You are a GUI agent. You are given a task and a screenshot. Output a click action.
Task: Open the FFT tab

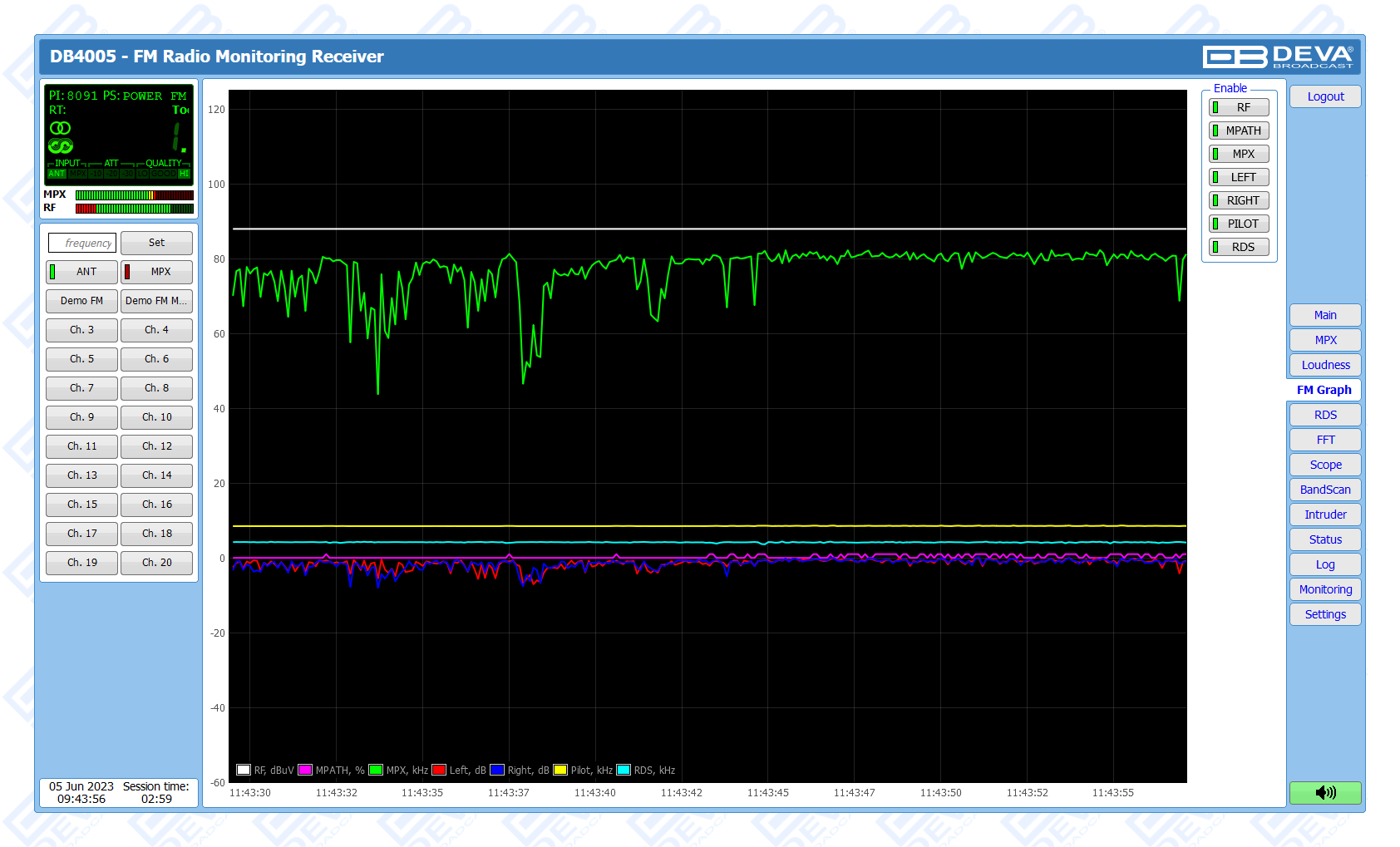click(1325, 440)
